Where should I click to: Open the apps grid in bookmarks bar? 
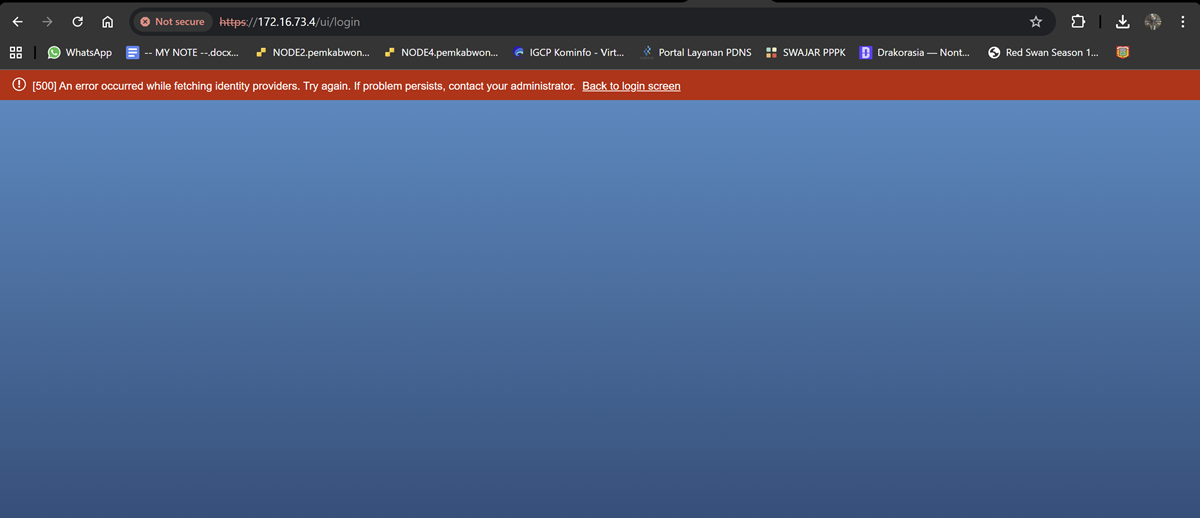[x=16, y=52]
